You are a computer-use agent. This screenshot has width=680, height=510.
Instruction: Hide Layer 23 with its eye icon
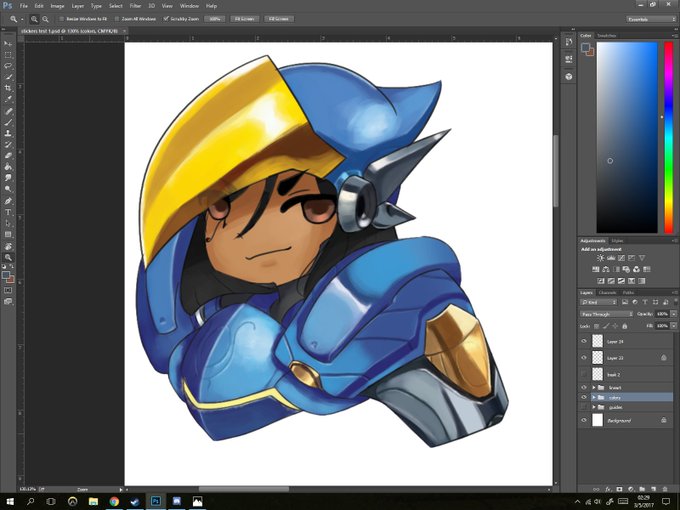click(x=584, y=358)
